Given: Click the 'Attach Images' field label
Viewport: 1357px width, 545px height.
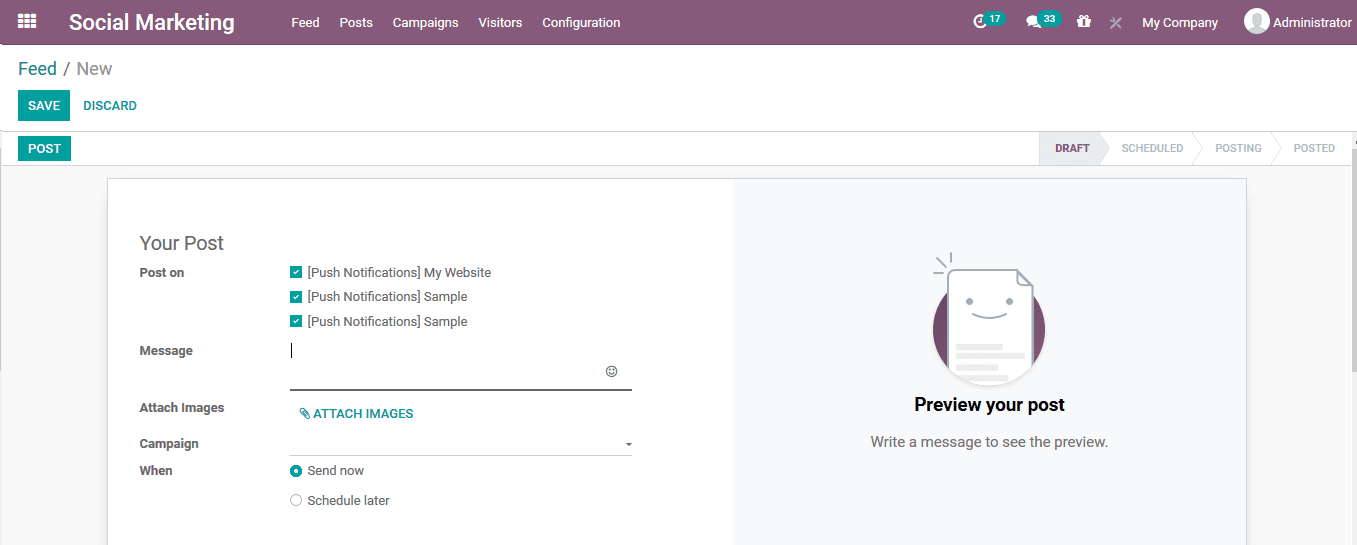Looking at the screenshot, I should tap(182, 408).
